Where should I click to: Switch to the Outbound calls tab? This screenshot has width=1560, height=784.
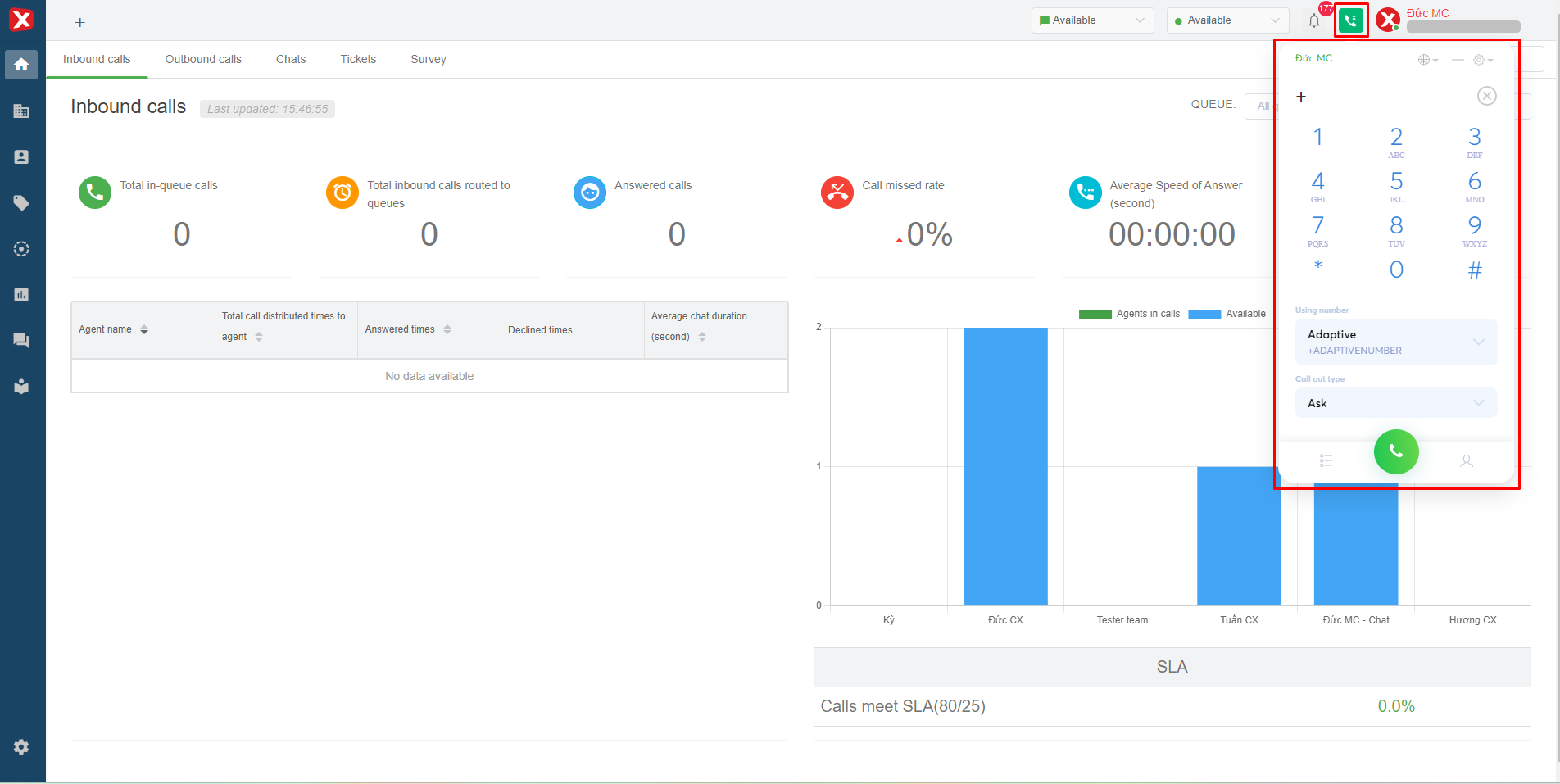coord(203,59)
